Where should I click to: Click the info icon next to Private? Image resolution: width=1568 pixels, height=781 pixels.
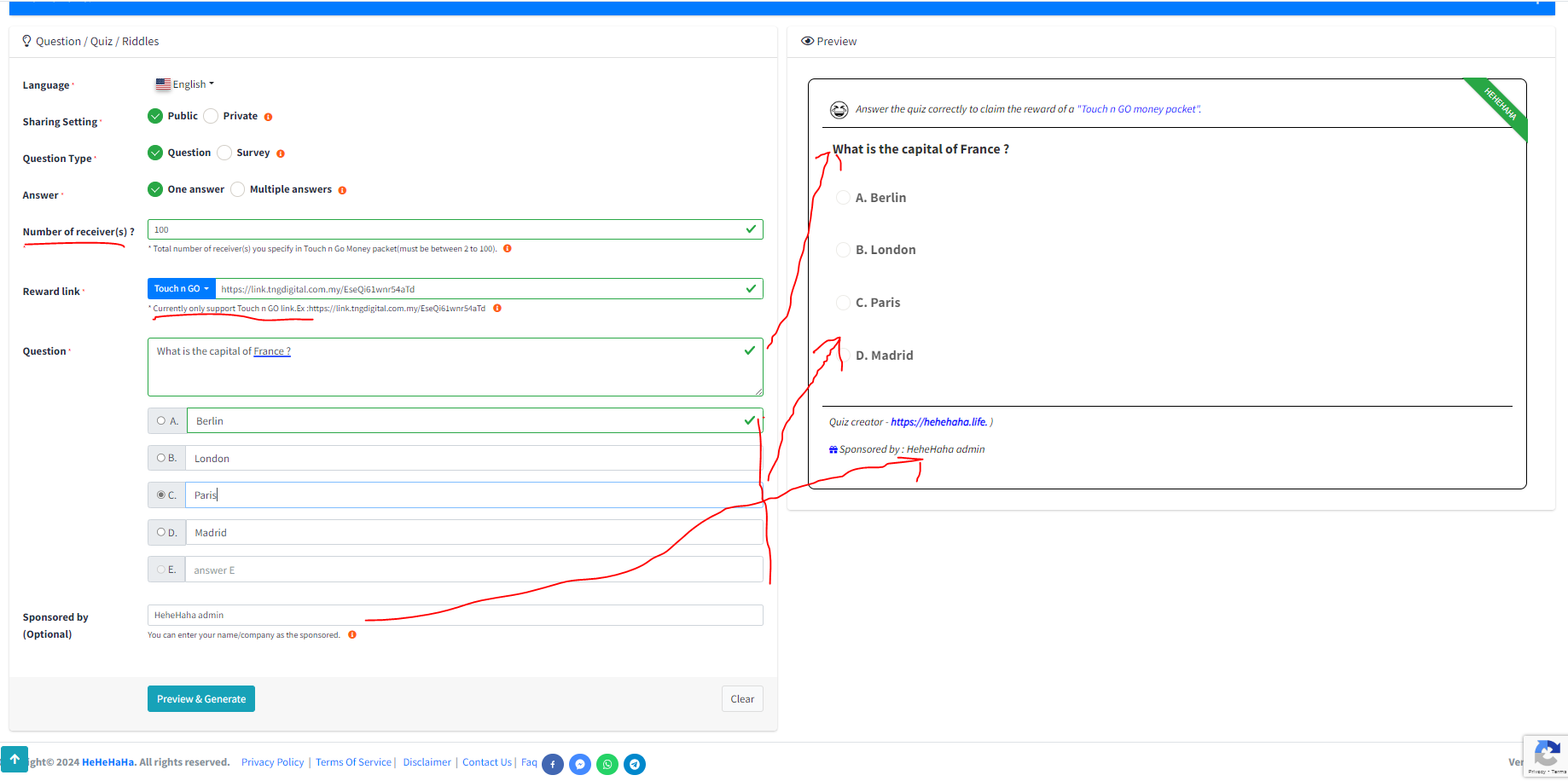(268, 117)
